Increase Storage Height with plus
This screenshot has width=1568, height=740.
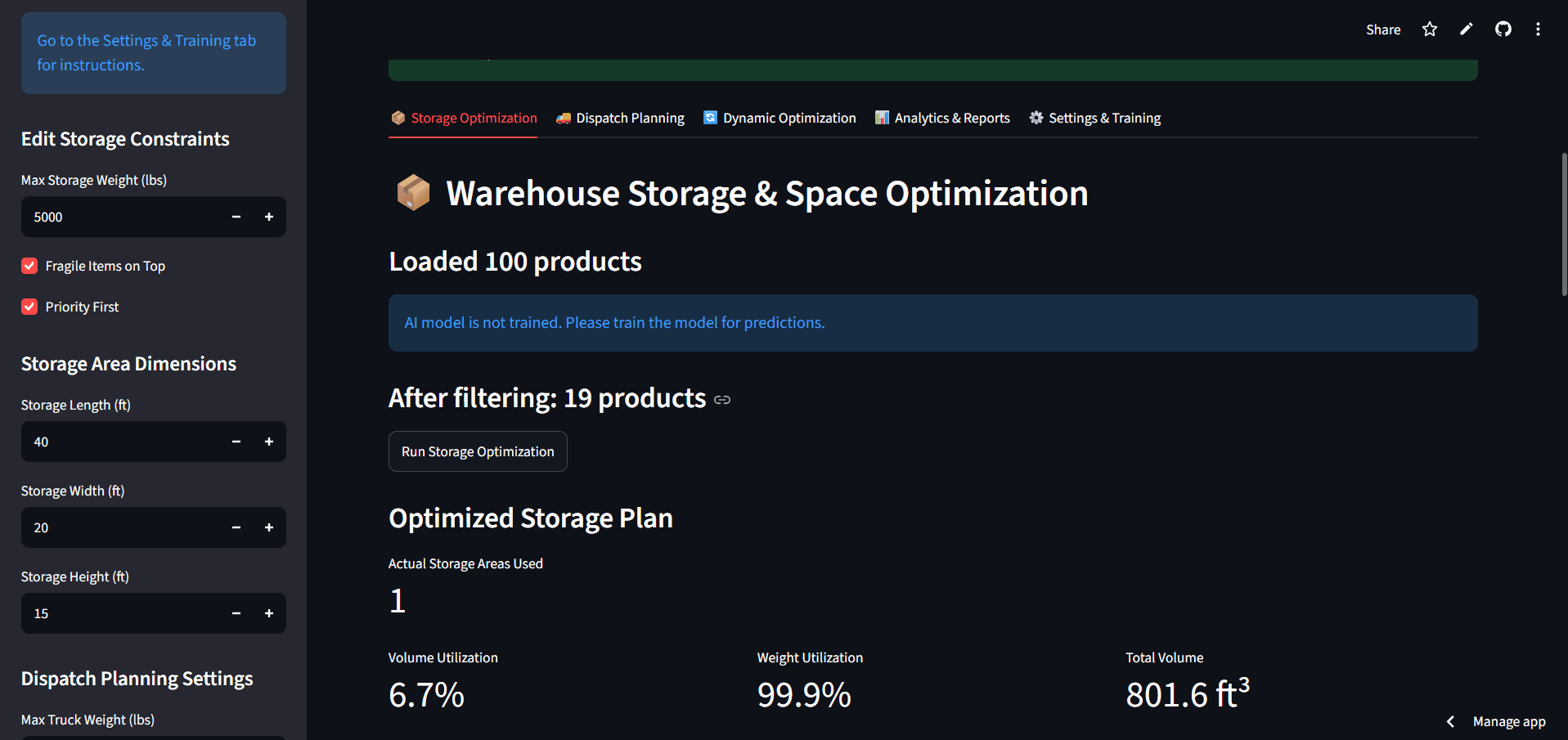coord(269,613)
